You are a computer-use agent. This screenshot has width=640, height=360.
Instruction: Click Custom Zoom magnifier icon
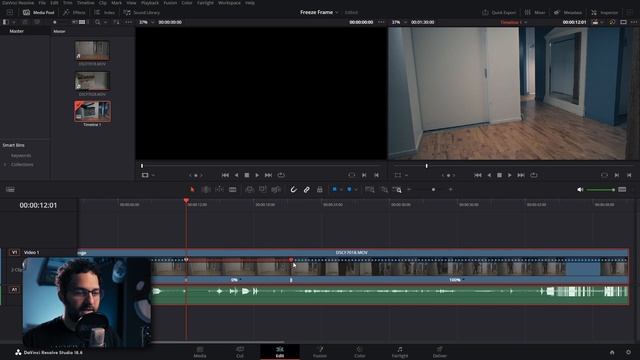click(x=397, y=189)
